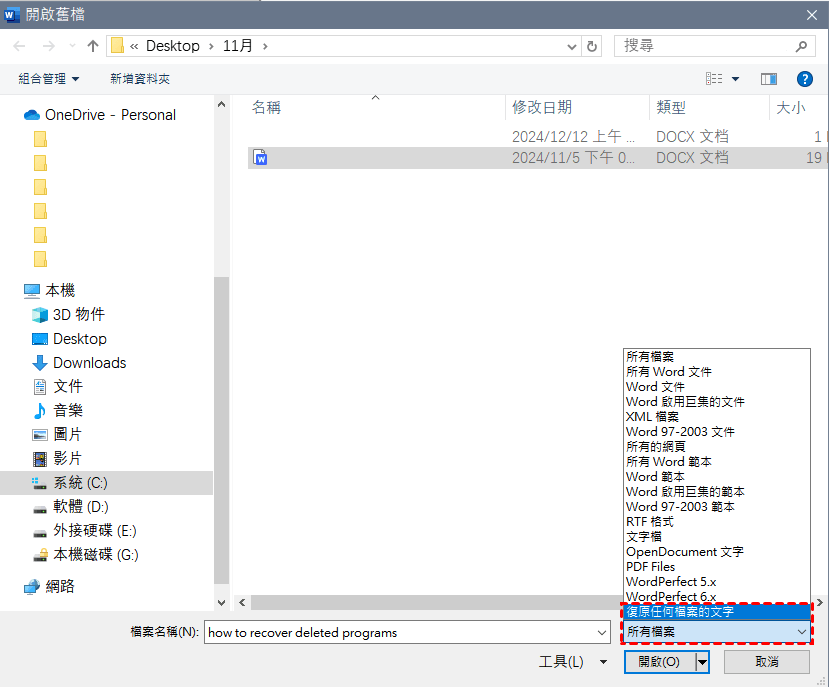The image size is (829, 687).
Task: Go forward with the forward arrow
Action: tap(49, 47)
